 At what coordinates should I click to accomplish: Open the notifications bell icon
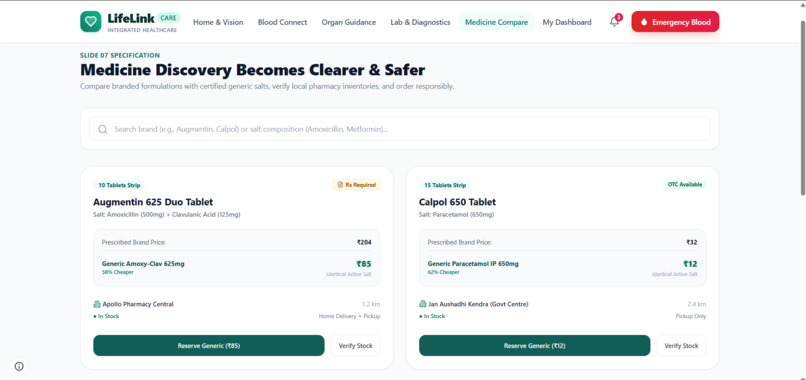coord(615,22)
